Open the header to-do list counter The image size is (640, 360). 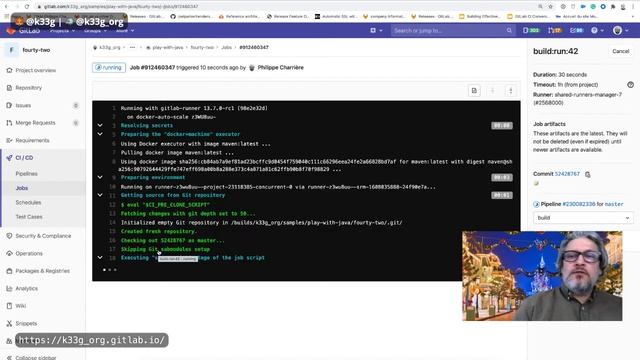pos(576,31)
